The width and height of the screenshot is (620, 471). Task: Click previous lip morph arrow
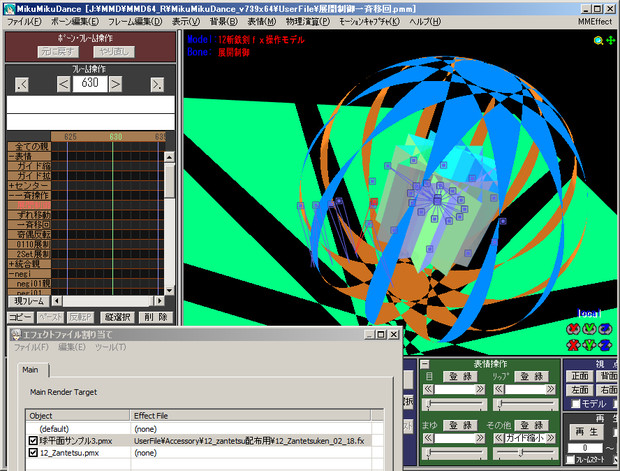click(x=499, y=389)
